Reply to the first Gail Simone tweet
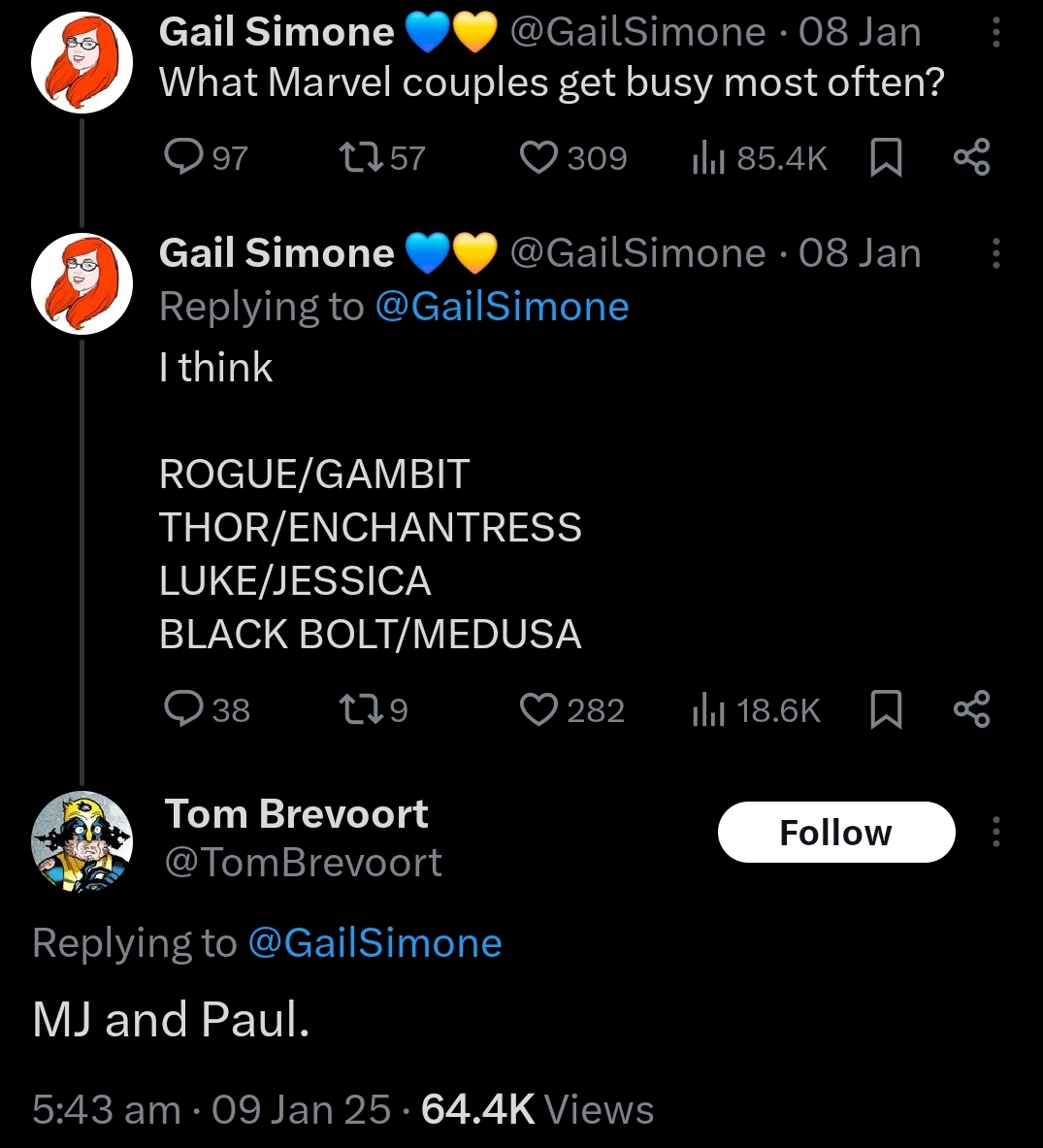The width and height of the screenshot is (1043, 1148). tap(182, 157)
